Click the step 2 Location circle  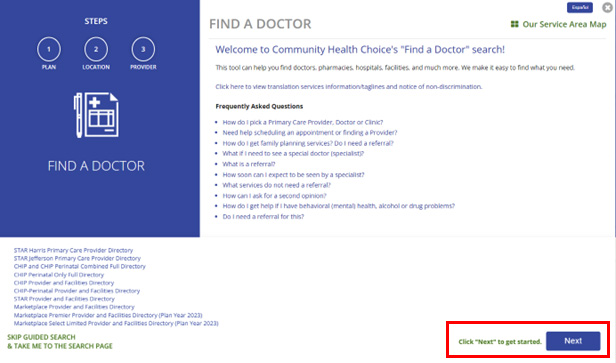coord(96,49)
